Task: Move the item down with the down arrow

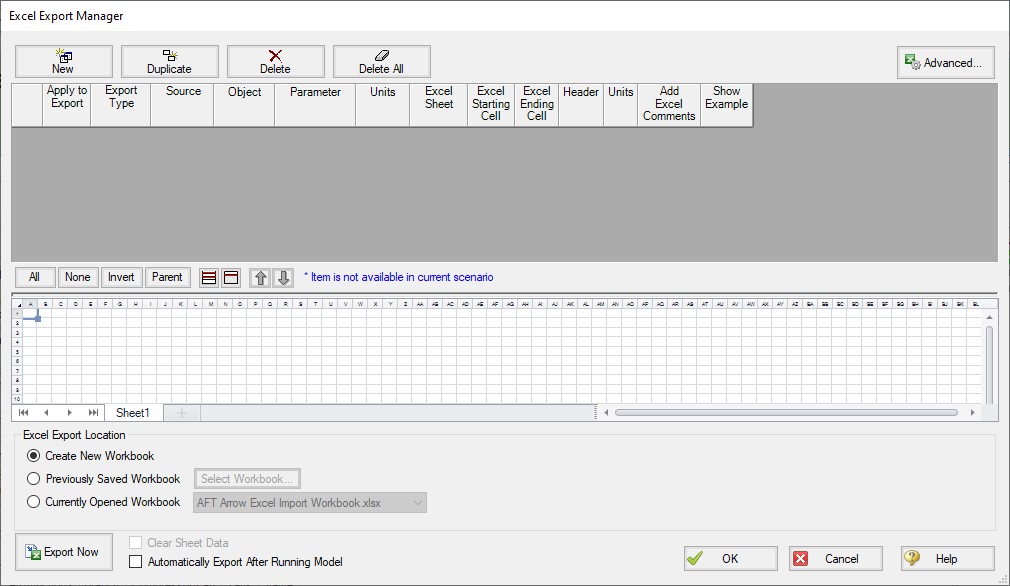Action: 283,278
